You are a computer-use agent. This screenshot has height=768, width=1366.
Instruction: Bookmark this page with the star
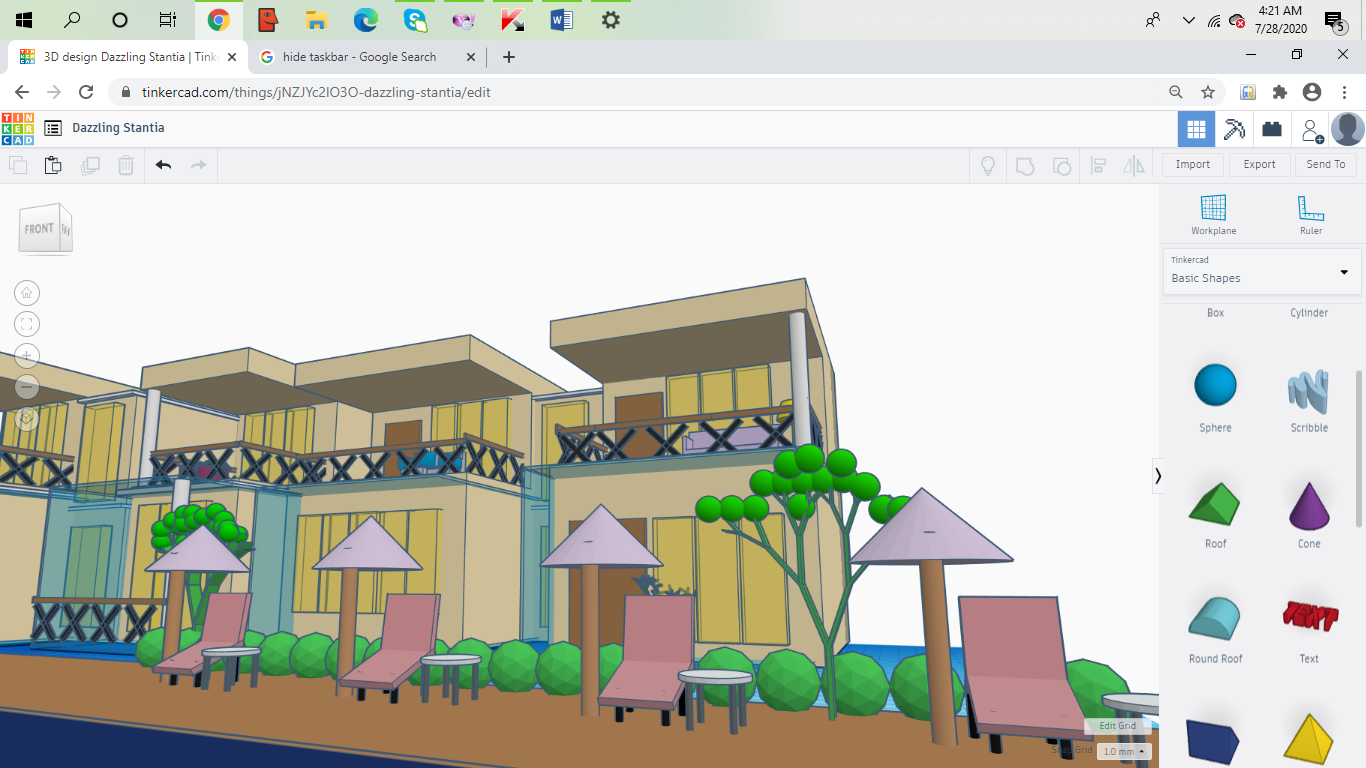pyautogui.click(x=1208, y=92)
